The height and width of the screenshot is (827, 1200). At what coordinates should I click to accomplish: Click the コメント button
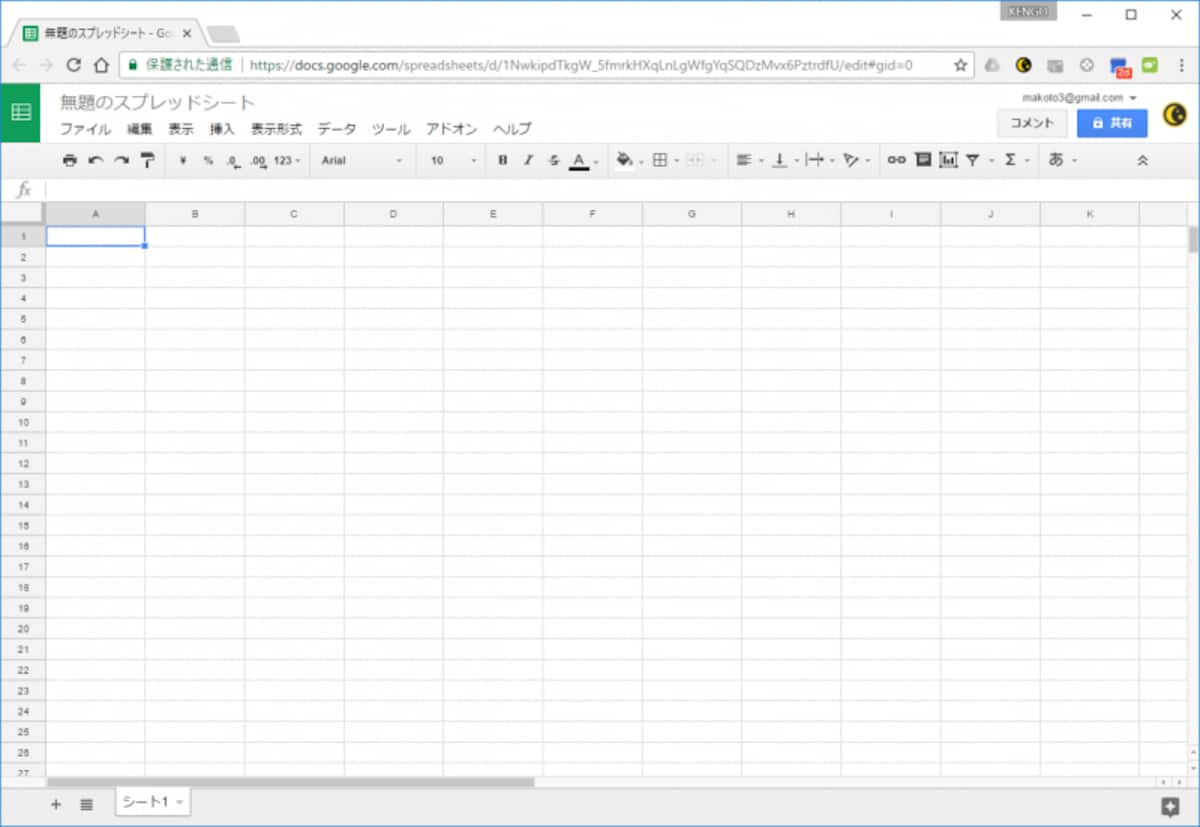1032,123
